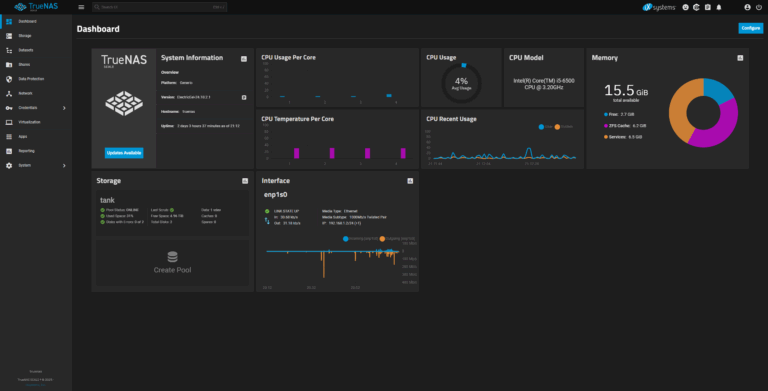Image resolution: width=768 pixels, height=391 pixels.
Task: Click the power icon in top bar
Action: tap(759, 7)
